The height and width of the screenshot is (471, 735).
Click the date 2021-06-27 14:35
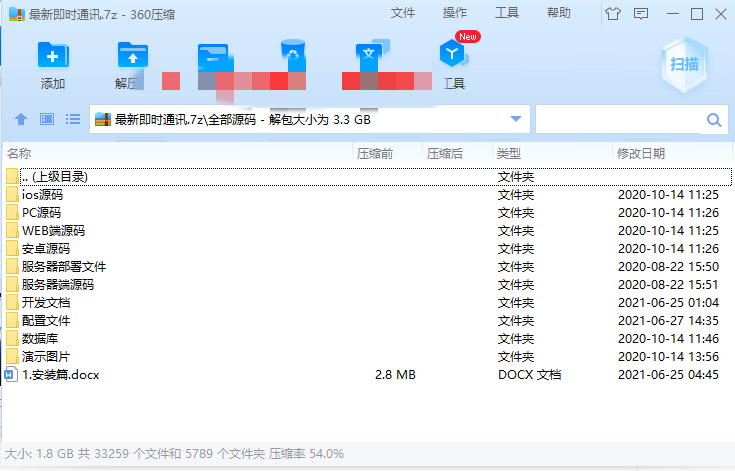668,321
